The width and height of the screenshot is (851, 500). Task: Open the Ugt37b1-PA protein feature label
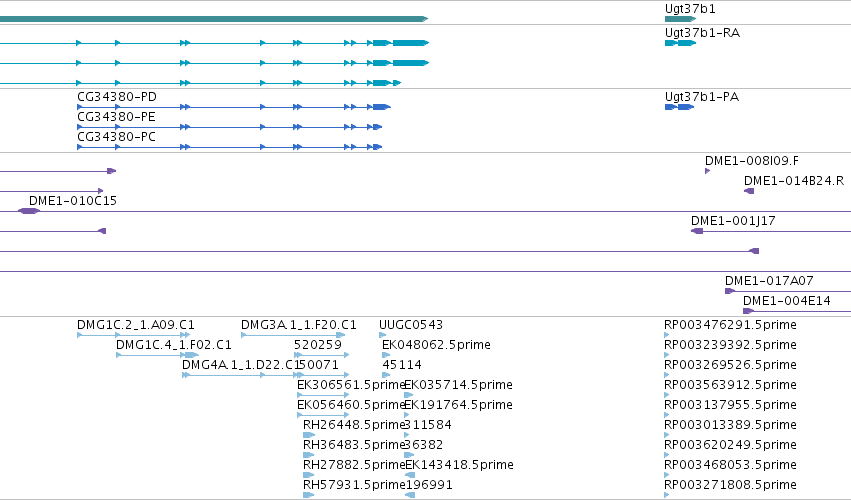[702, 97]
